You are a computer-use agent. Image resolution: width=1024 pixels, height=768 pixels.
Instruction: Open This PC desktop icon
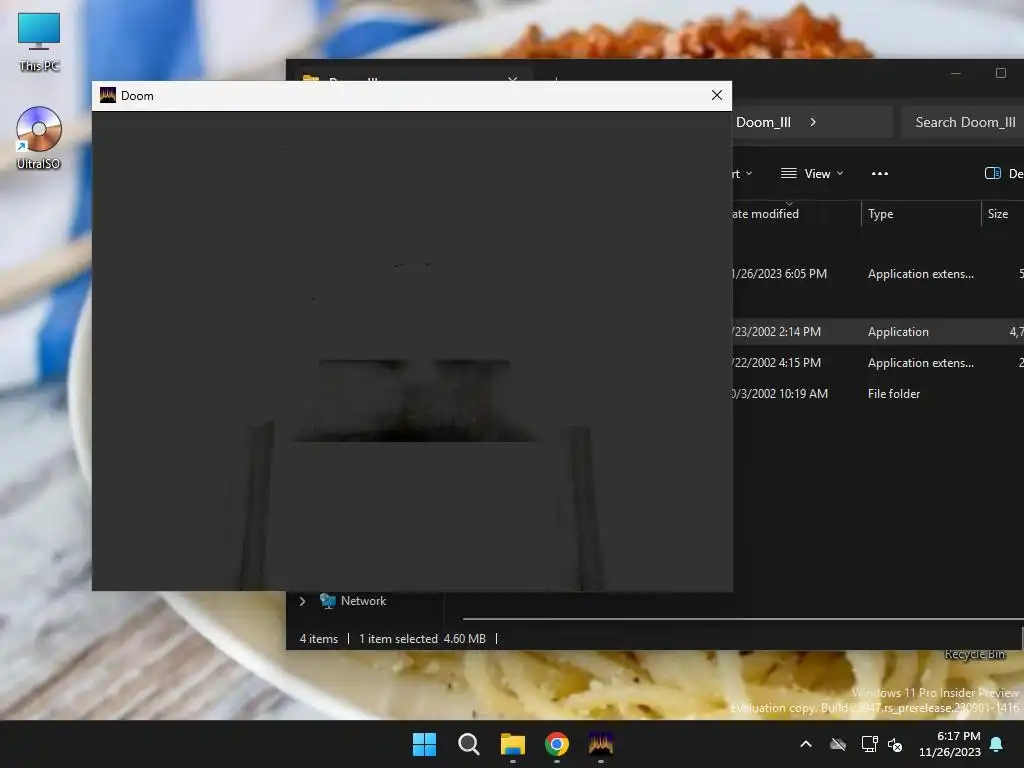[39, 41]
